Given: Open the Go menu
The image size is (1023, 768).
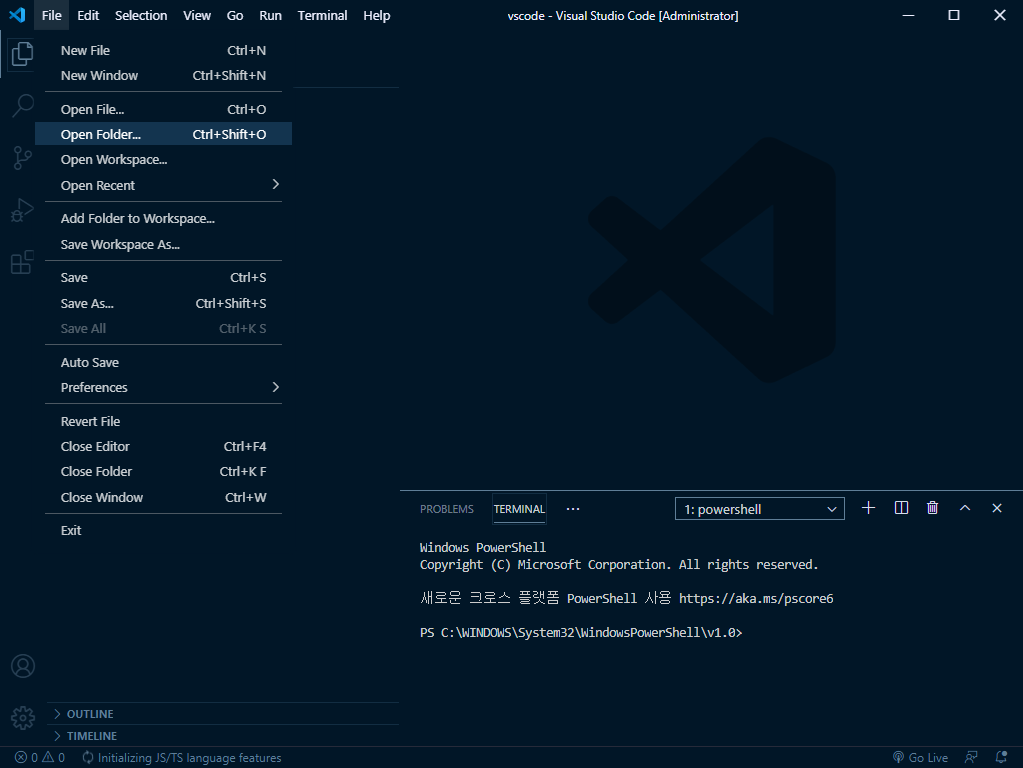Looking at the screenshot, I should (235, 16).
